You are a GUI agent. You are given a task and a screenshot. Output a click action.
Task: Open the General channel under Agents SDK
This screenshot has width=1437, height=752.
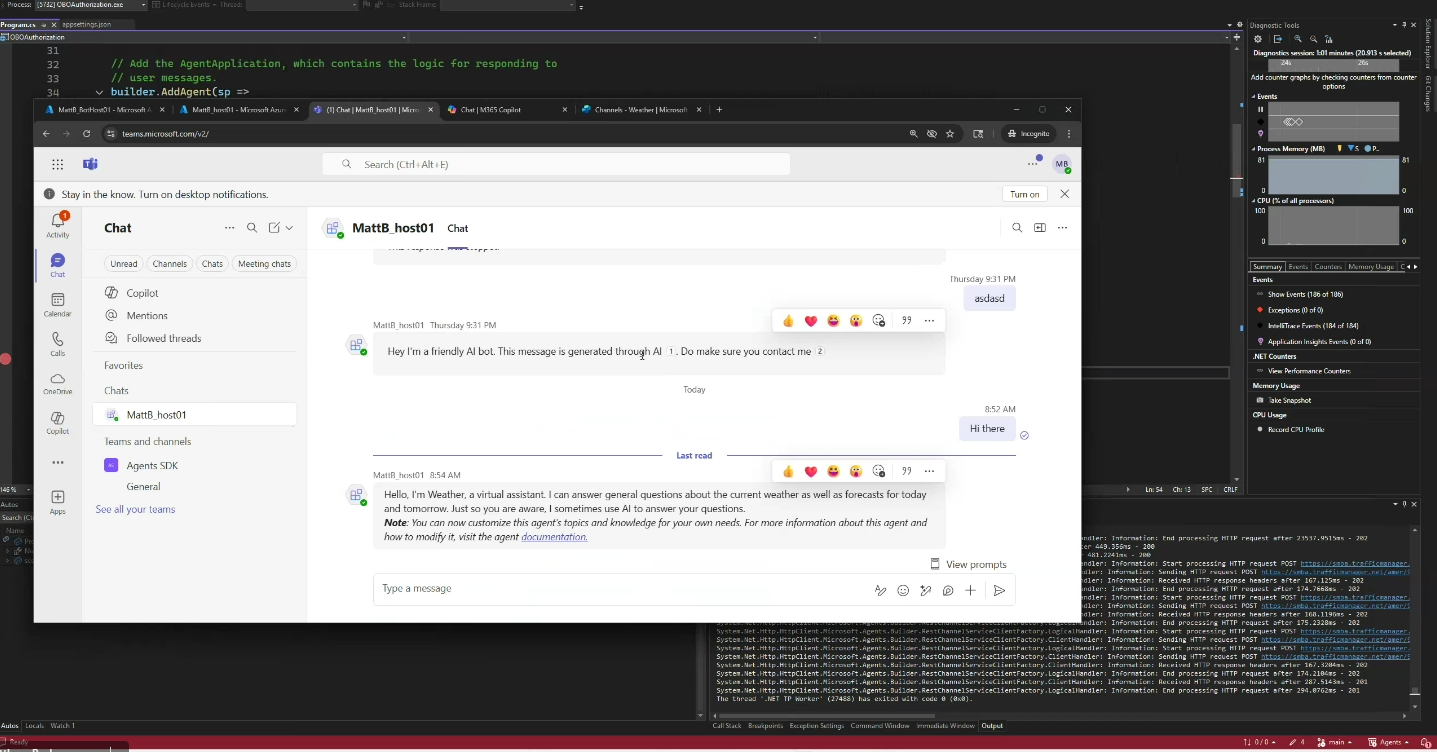pos(144,487)
